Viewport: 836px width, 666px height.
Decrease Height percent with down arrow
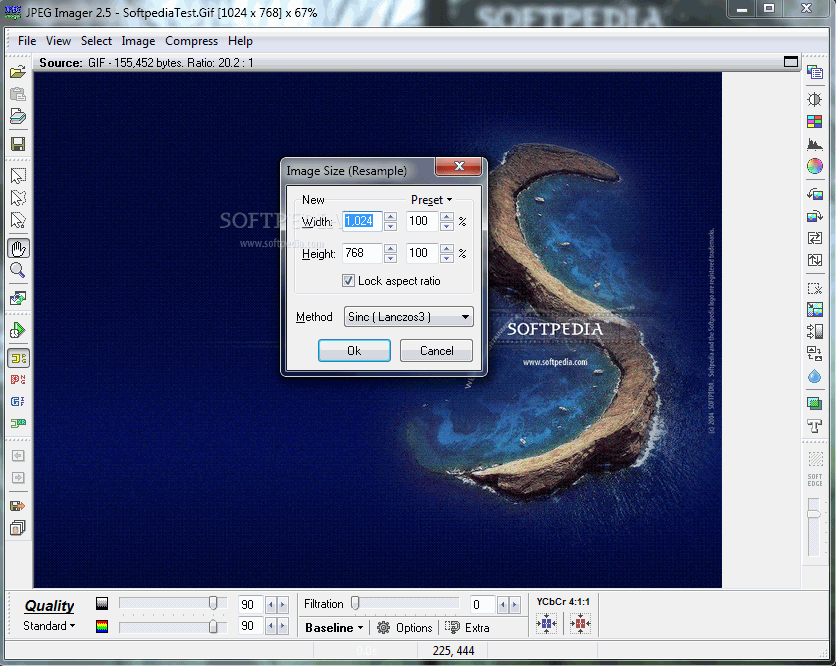pos(447,258)
